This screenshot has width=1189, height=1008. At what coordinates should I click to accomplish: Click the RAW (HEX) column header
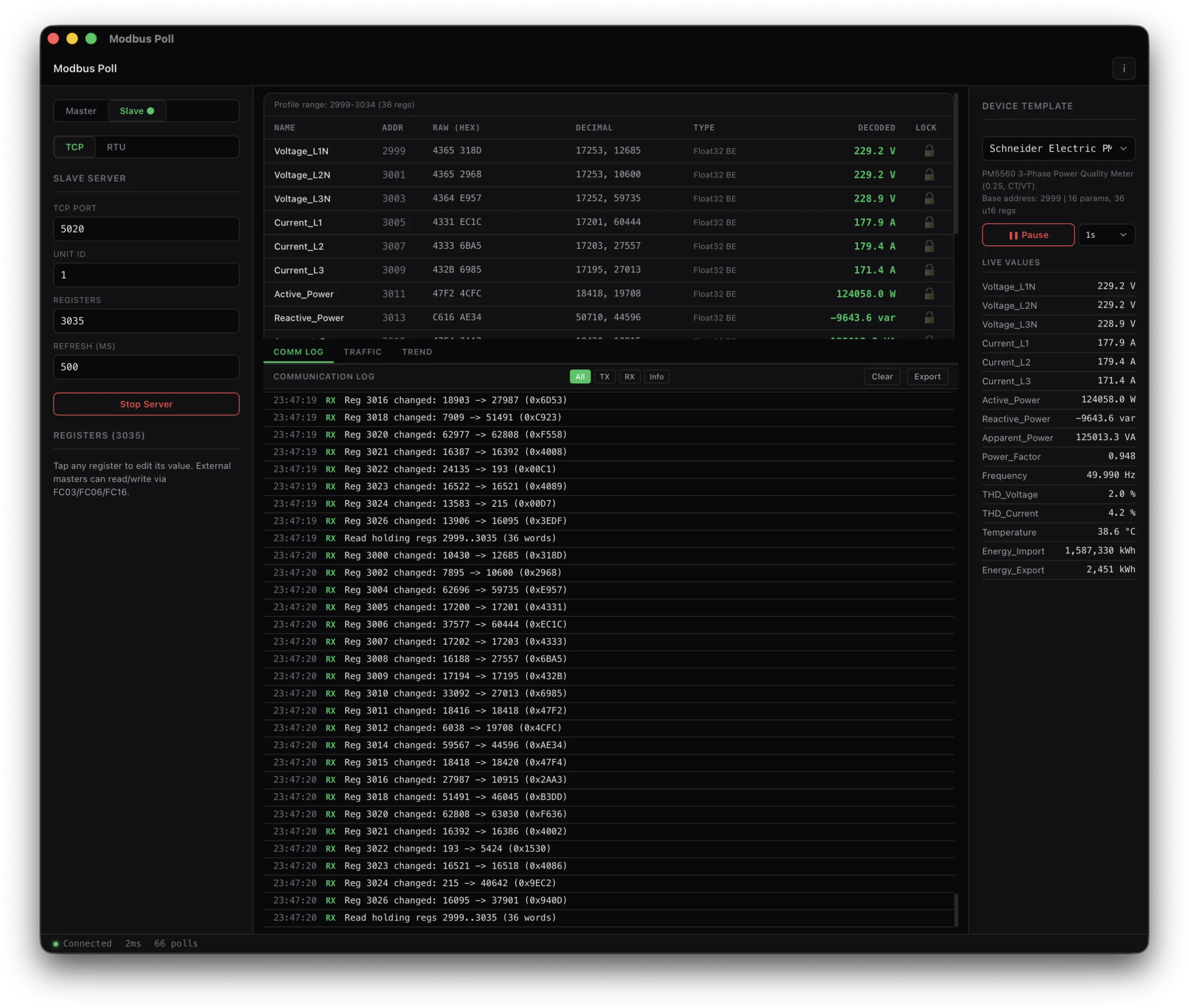tap(456, 127)
